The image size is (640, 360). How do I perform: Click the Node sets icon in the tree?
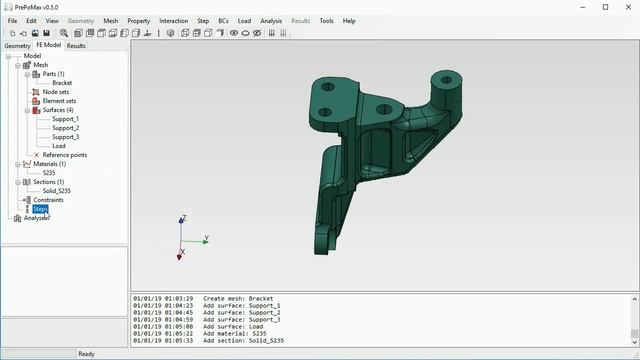[x=36, y=92]
